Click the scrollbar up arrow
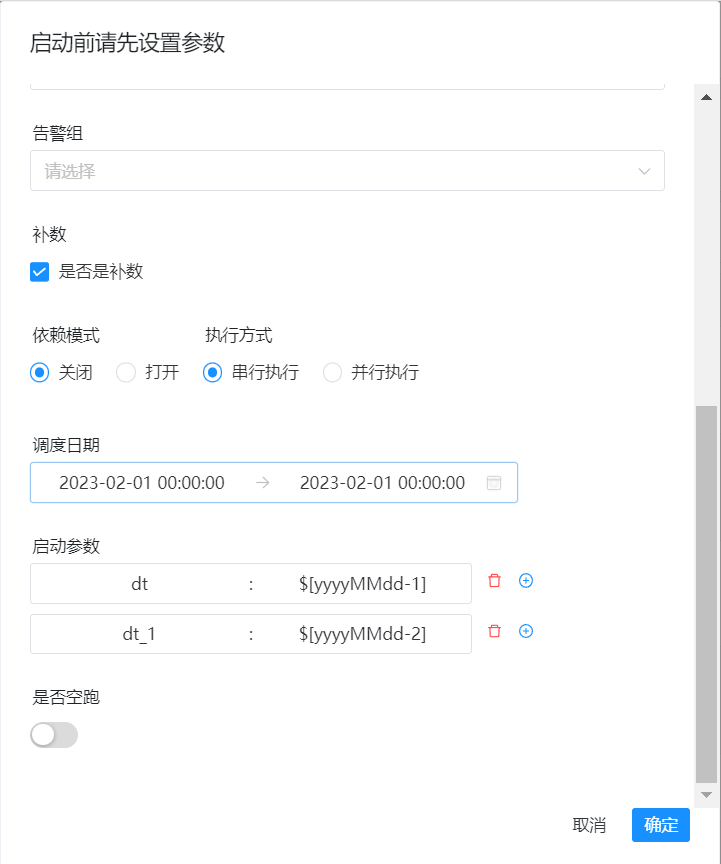The image size is (721, 864). pos(706,97)
